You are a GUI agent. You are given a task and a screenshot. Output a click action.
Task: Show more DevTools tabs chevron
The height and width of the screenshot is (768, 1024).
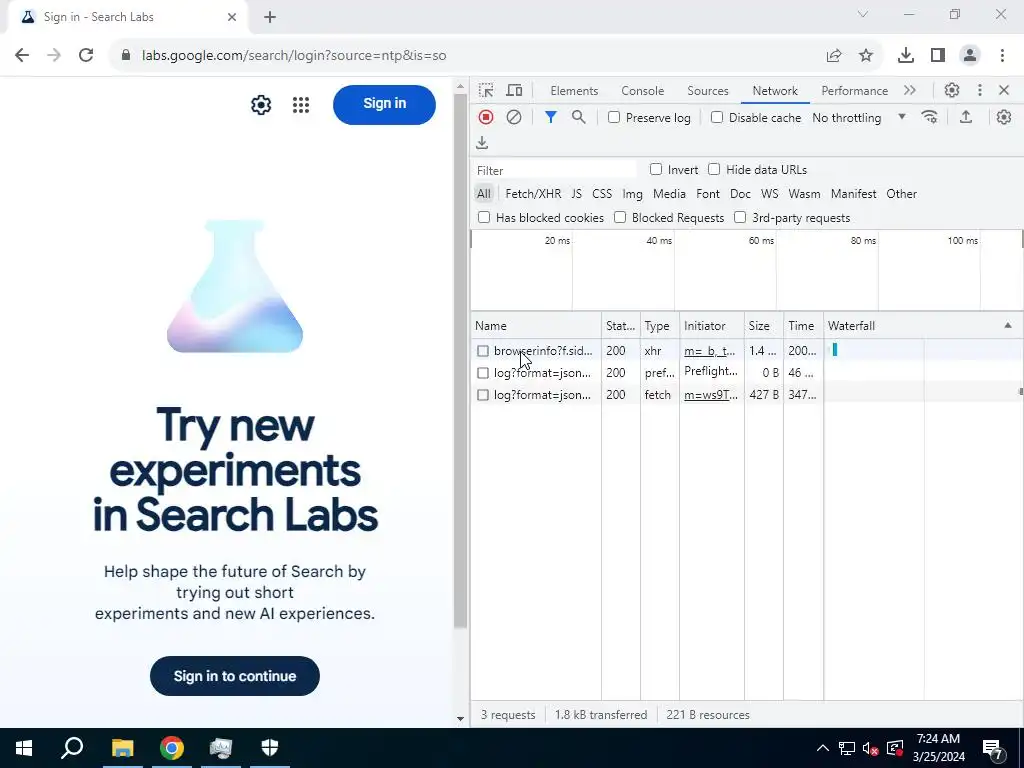[x=910, y=90]
